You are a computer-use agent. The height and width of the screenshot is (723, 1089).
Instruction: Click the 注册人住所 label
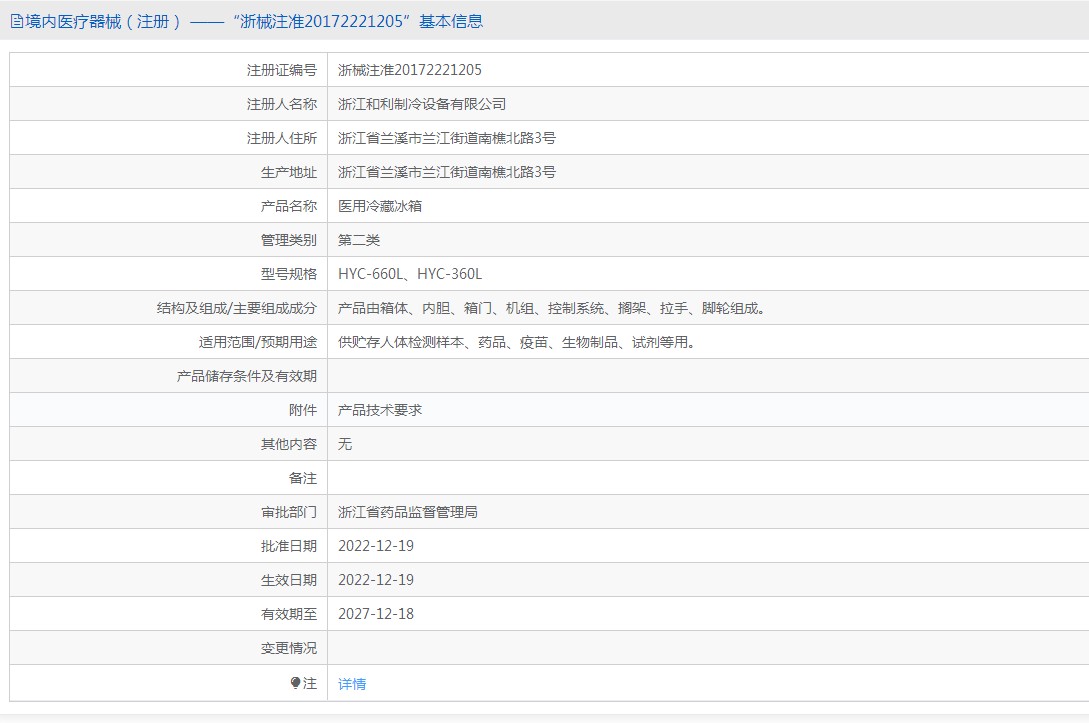(282, 138)
